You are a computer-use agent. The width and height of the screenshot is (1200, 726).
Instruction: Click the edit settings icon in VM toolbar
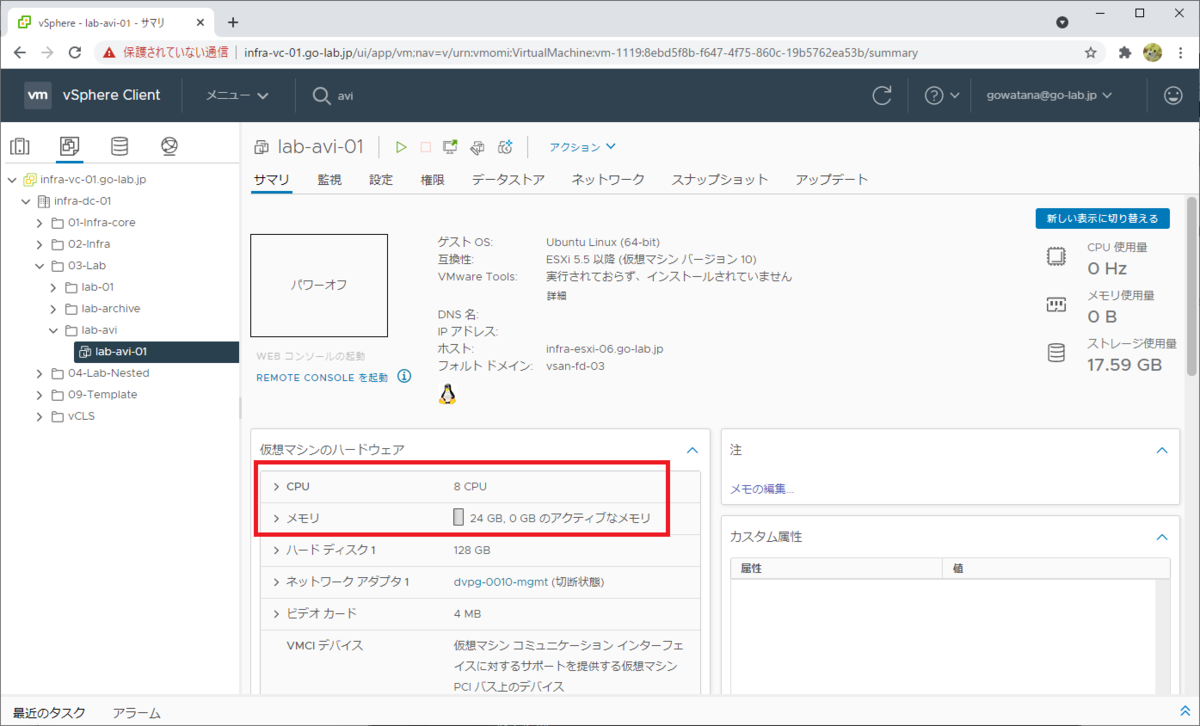click(x=477, y=147)
